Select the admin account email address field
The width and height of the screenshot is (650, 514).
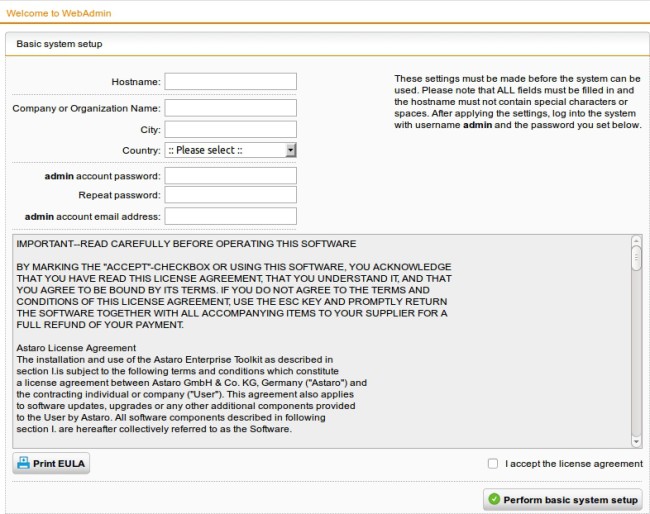[x=230, y=216]
